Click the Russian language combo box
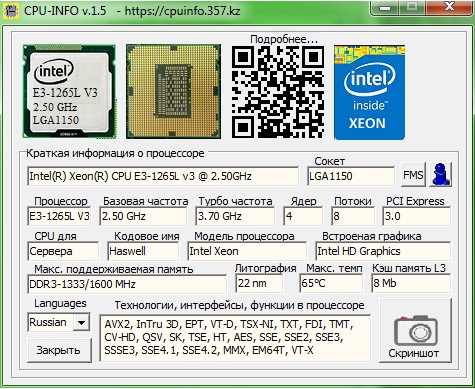Viewport: 475px width, 389px height. click(x=59, y=322)
